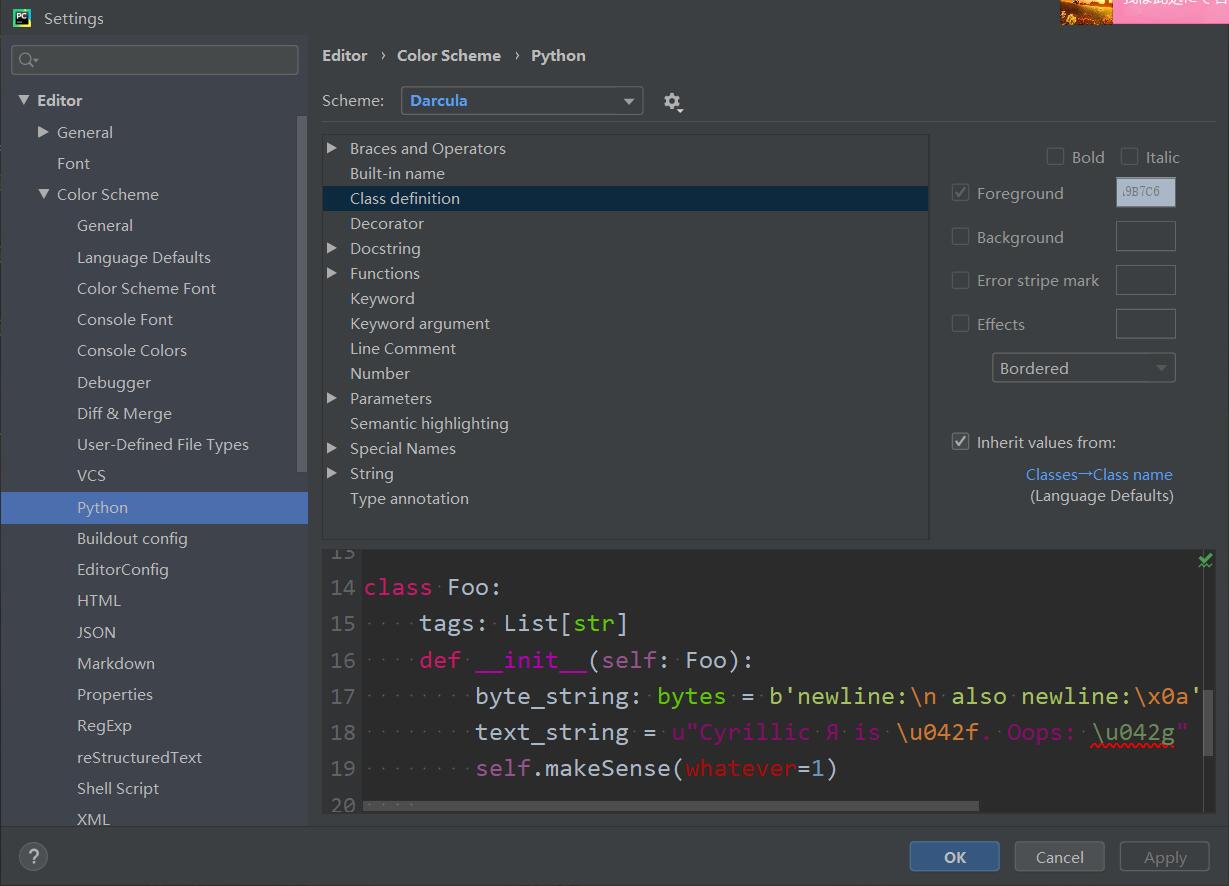Select Console Colors in the settings tree
This screenshot has height=886, width=1229.
[x=132, y=351]
